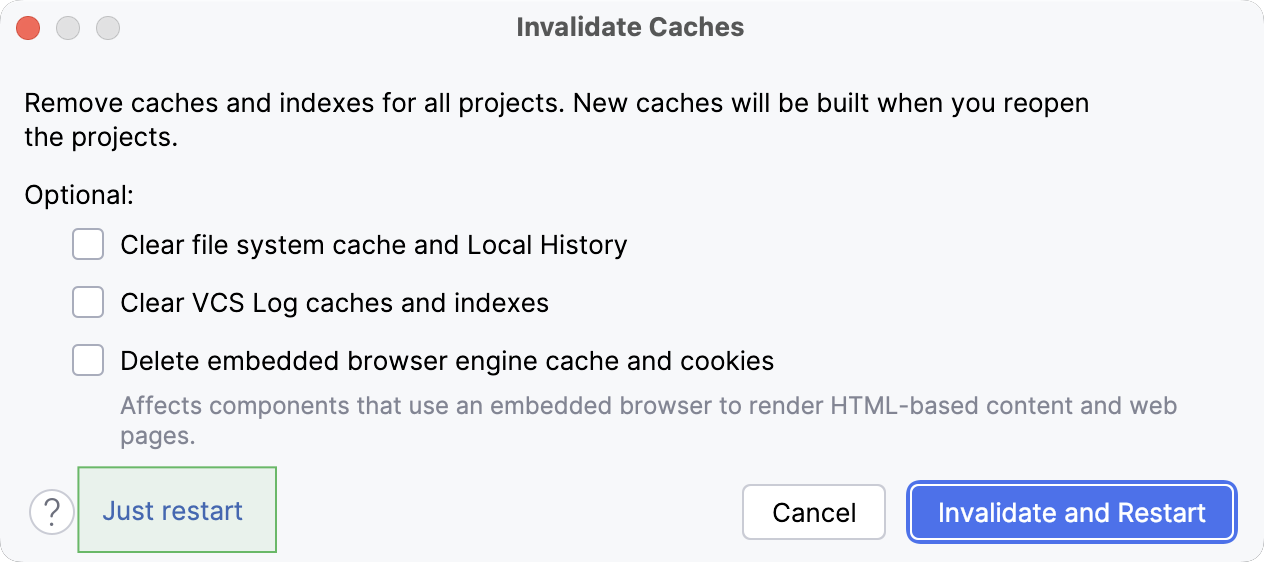Image resolution: width=1264 pixels, height=562 pixels.
Task: Click the empty title bar area right of title
Action: point(1000,27)
